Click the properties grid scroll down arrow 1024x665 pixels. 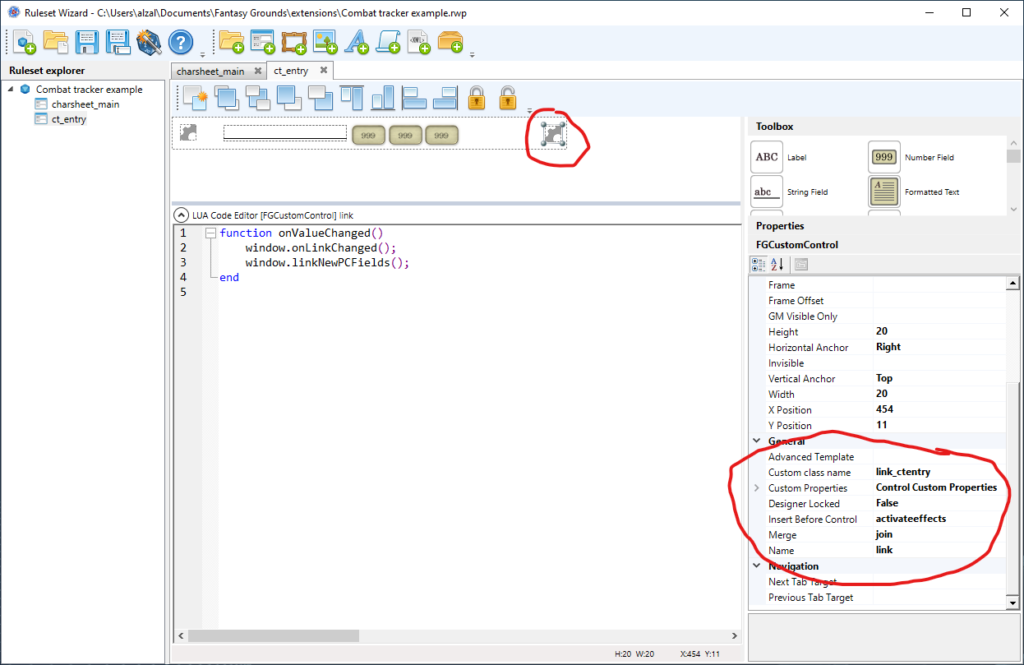[x=1012, y=603]
